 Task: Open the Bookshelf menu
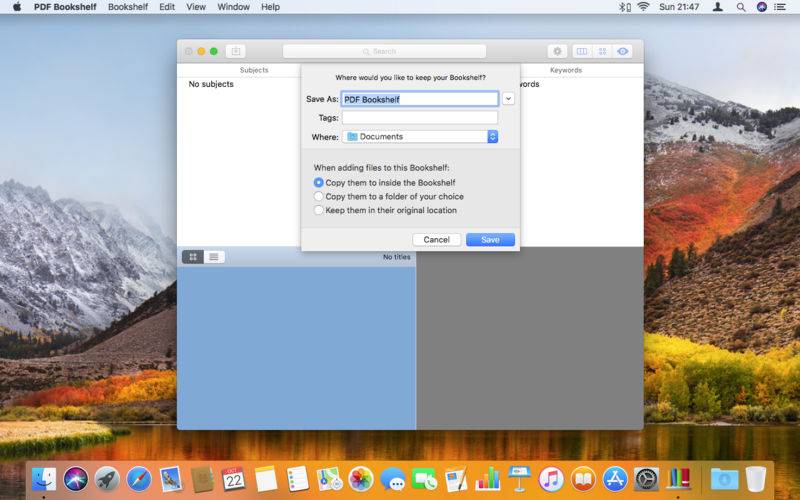click(128, 7)
